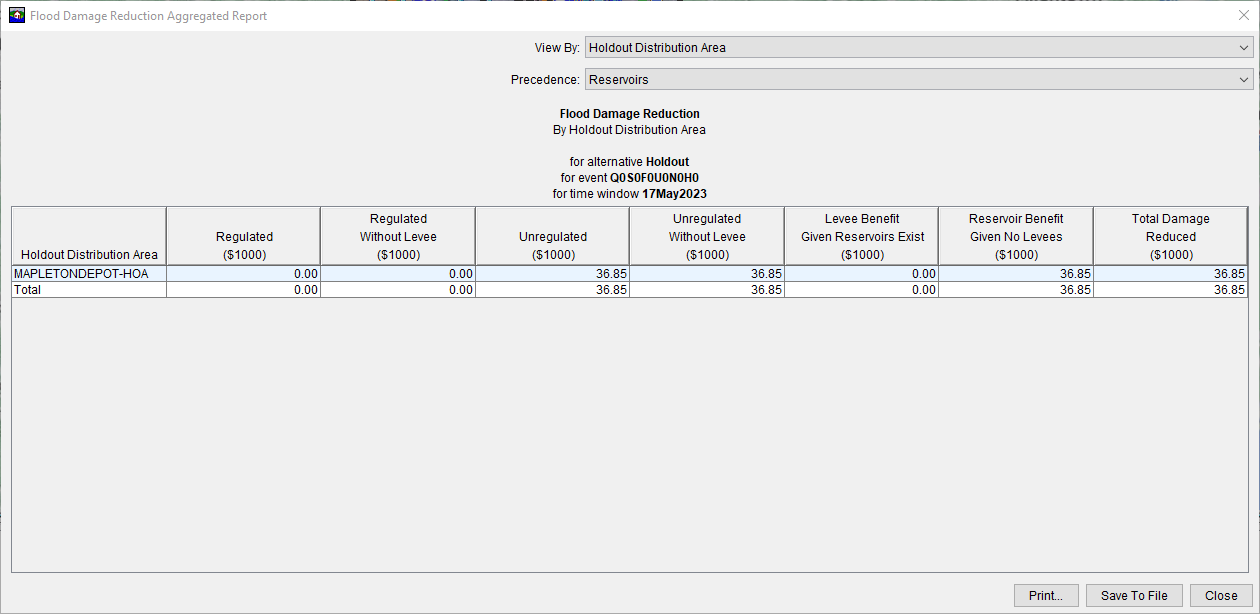Click the Save To File button
Viewport: 1260px width, 614px height.
[x=1134, y=595]
